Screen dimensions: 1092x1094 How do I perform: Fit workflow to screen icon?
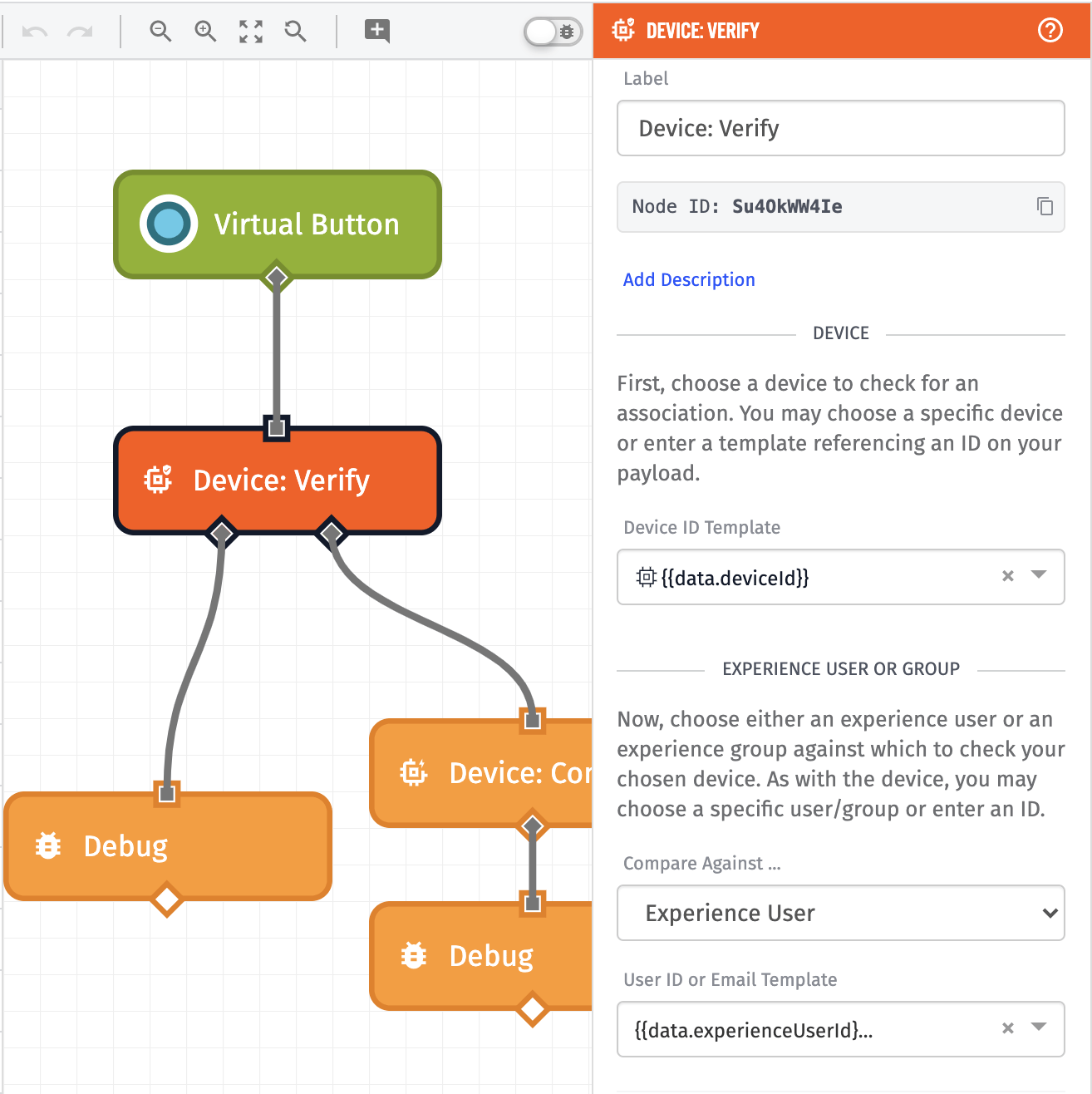point(251,32)
